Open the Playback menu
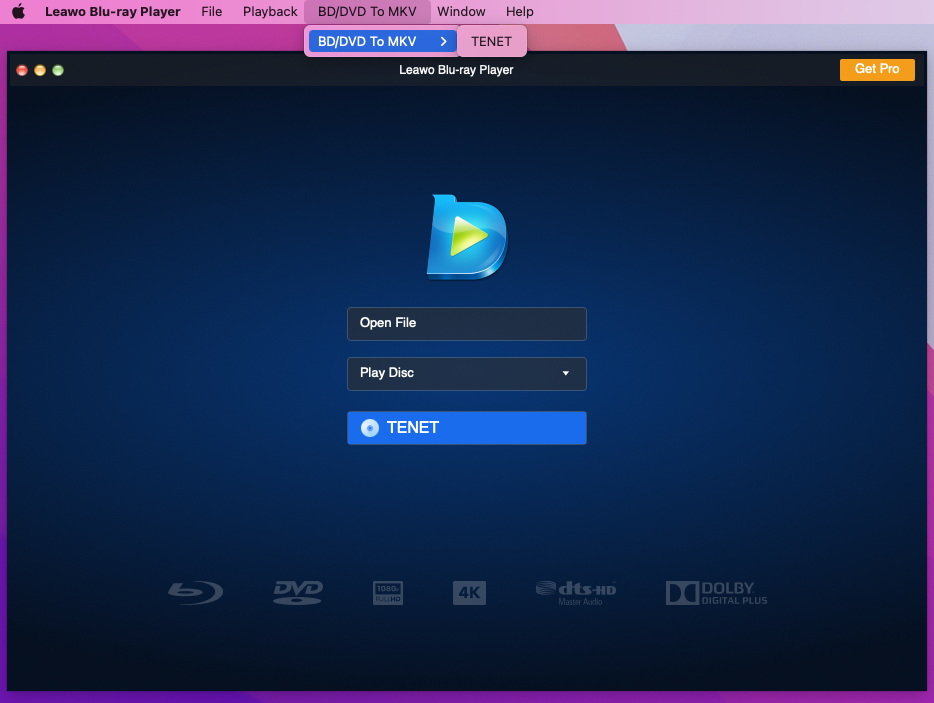Screen dimensions: 934x703 [270, 11]
